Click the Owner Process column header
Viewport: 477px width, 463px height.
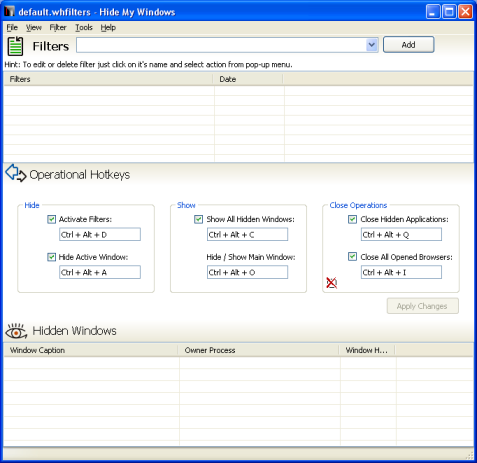point(259,350)
